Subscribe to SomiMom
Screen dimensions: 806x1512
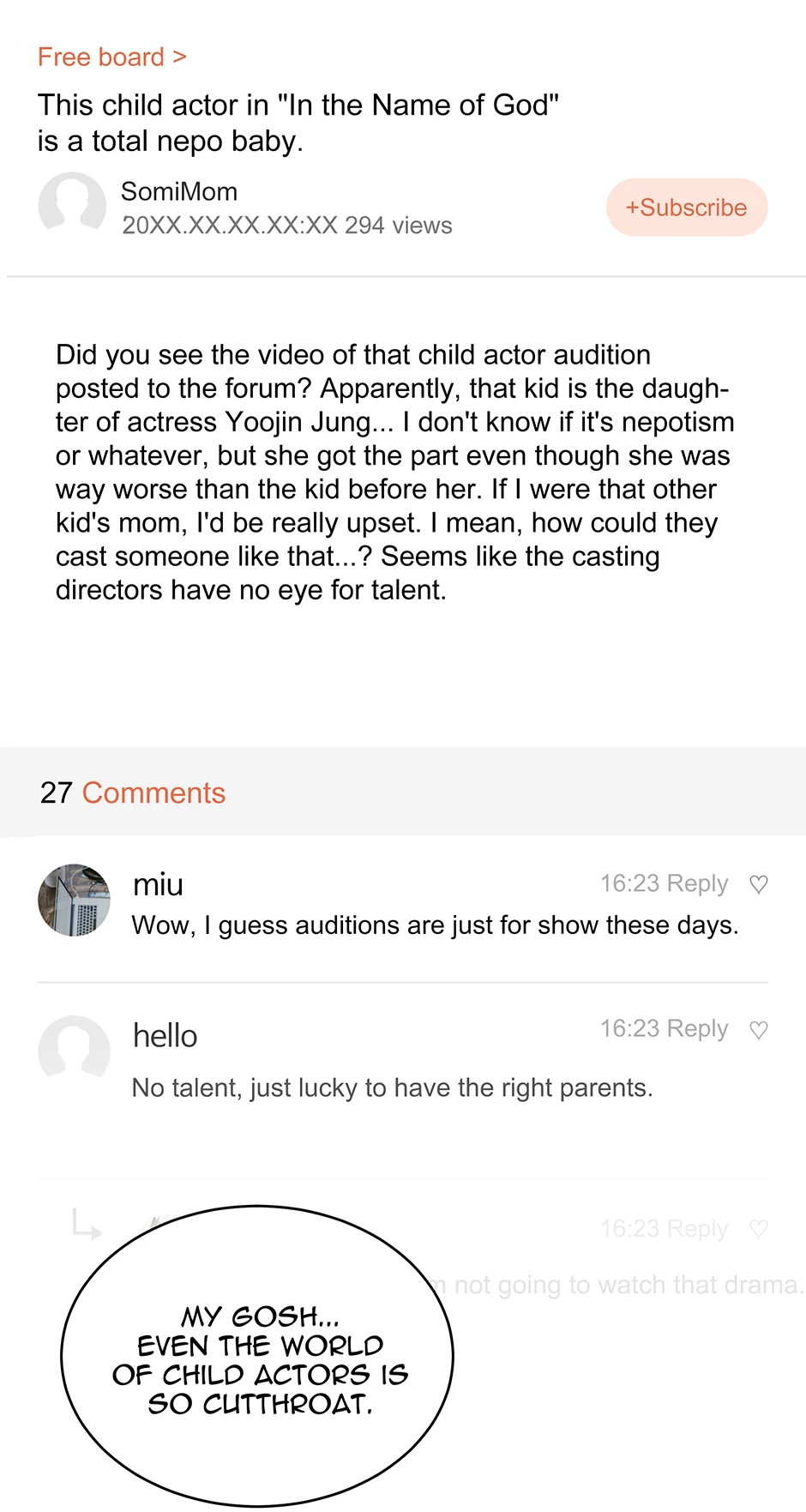coord(686,208)
